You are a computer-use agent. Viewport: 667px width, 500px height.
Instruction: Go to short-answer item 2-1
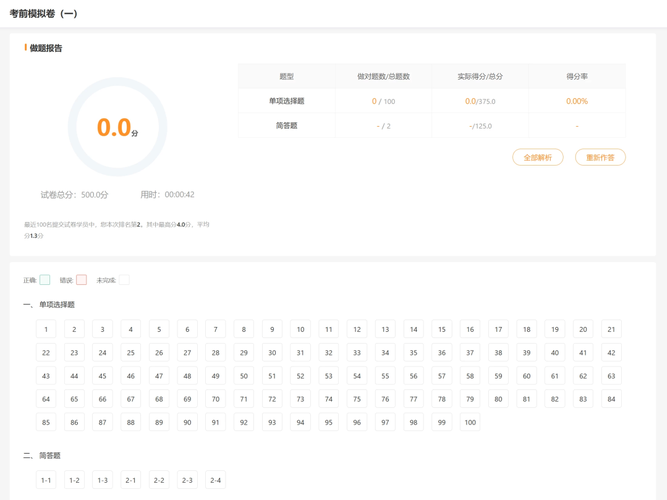click(x=131, y=480)
